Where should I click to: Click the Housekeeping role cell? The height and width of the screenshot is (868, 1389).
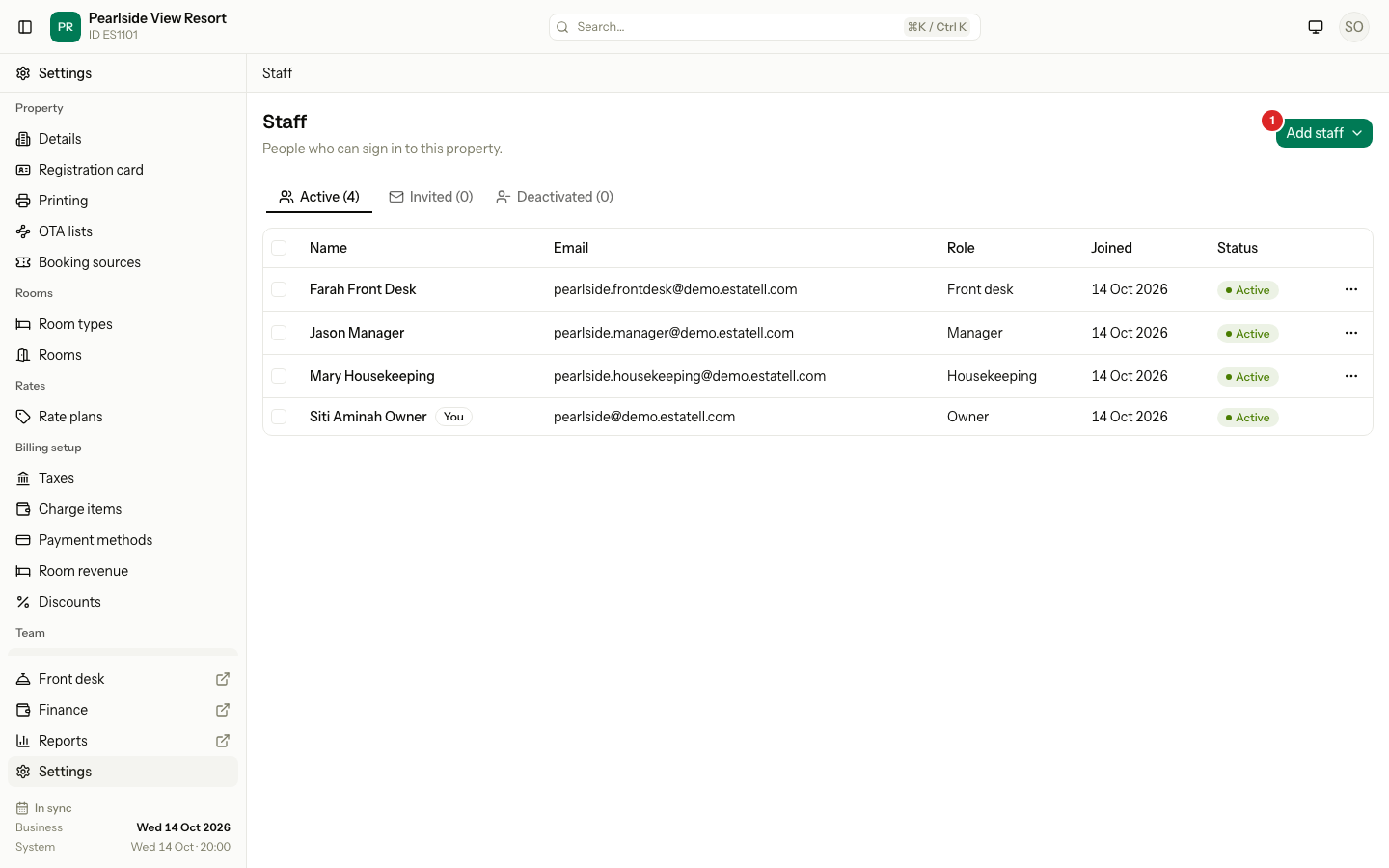point(992,376)
